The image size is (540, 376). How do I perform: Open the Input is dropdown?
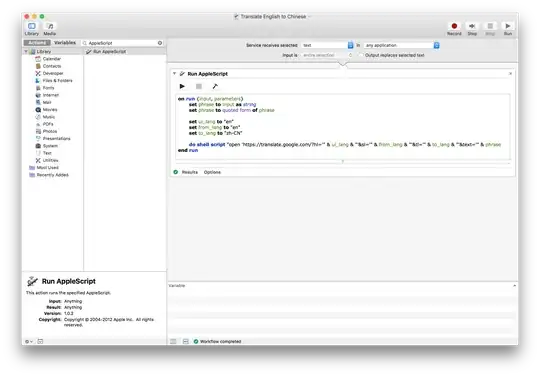tap(327, 55)
